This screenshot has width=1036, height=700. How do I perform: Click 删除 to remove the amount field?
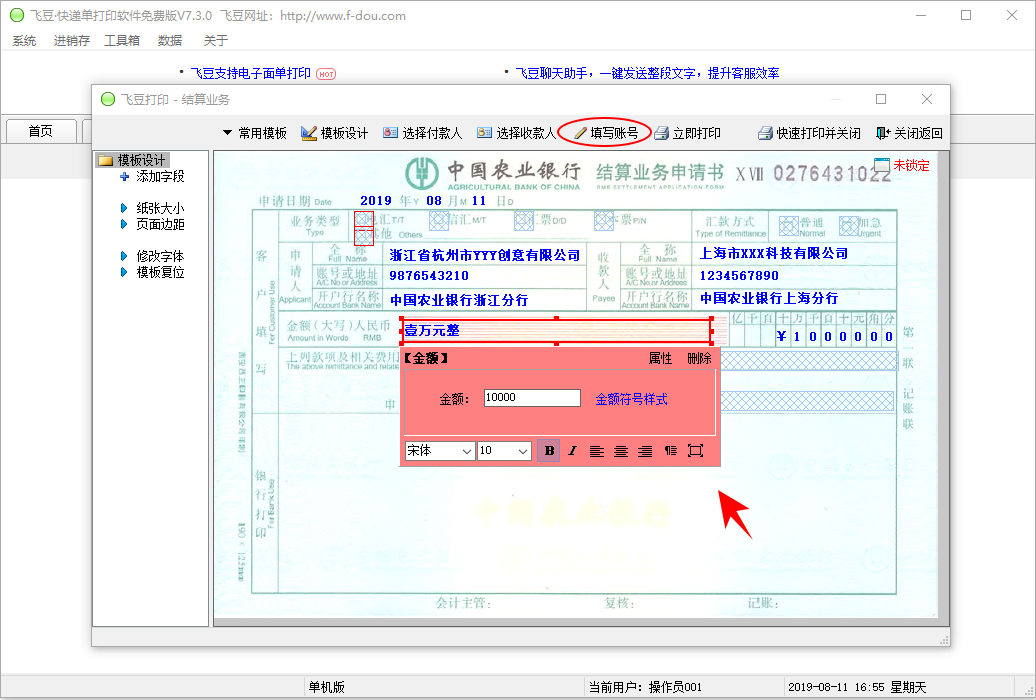(x=699, y=358)
